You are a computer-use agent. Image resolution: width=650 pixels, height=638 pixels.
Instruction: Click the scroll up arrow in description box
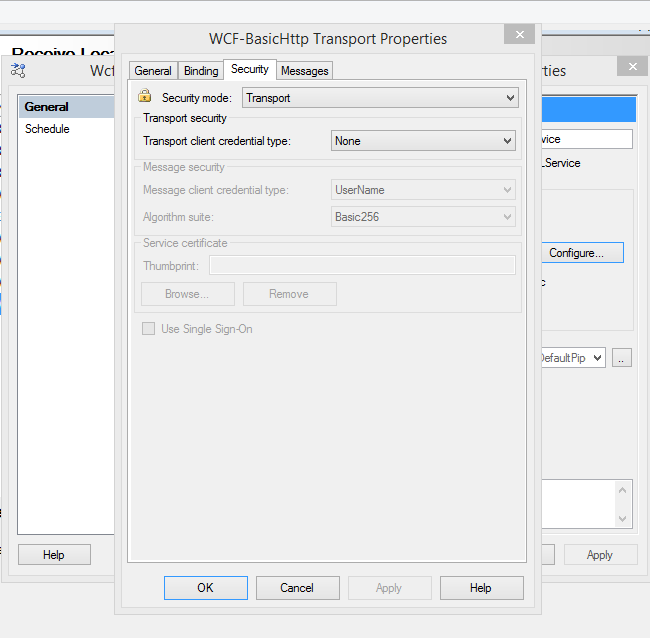tap(622, 490)
